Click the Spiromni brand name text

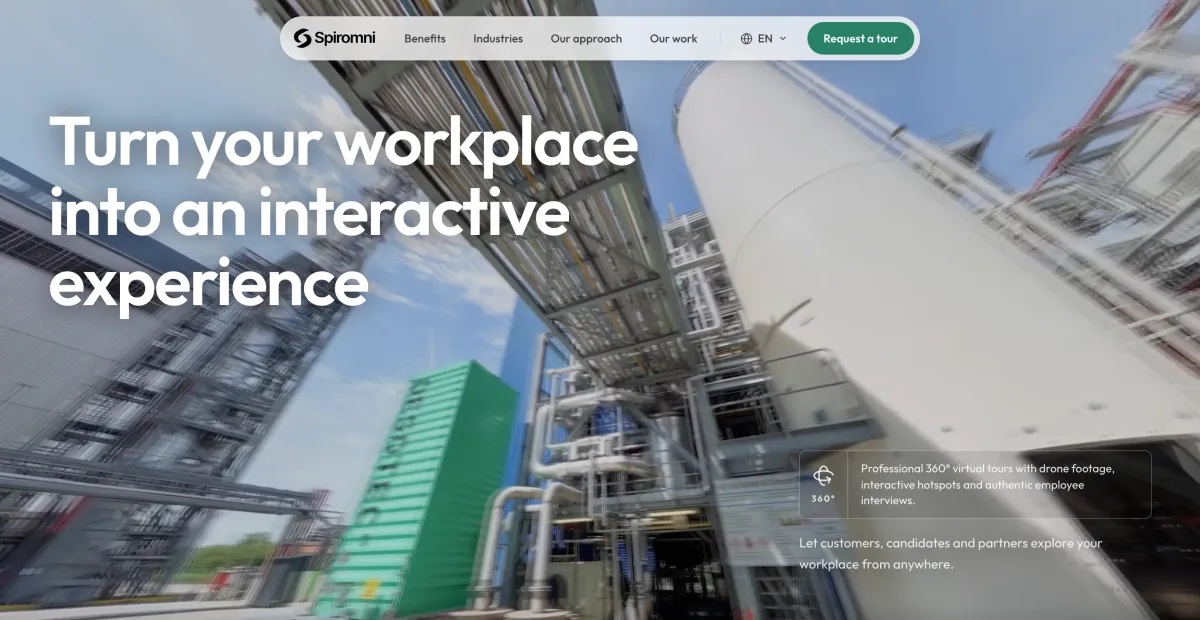(x=346, y=39)
